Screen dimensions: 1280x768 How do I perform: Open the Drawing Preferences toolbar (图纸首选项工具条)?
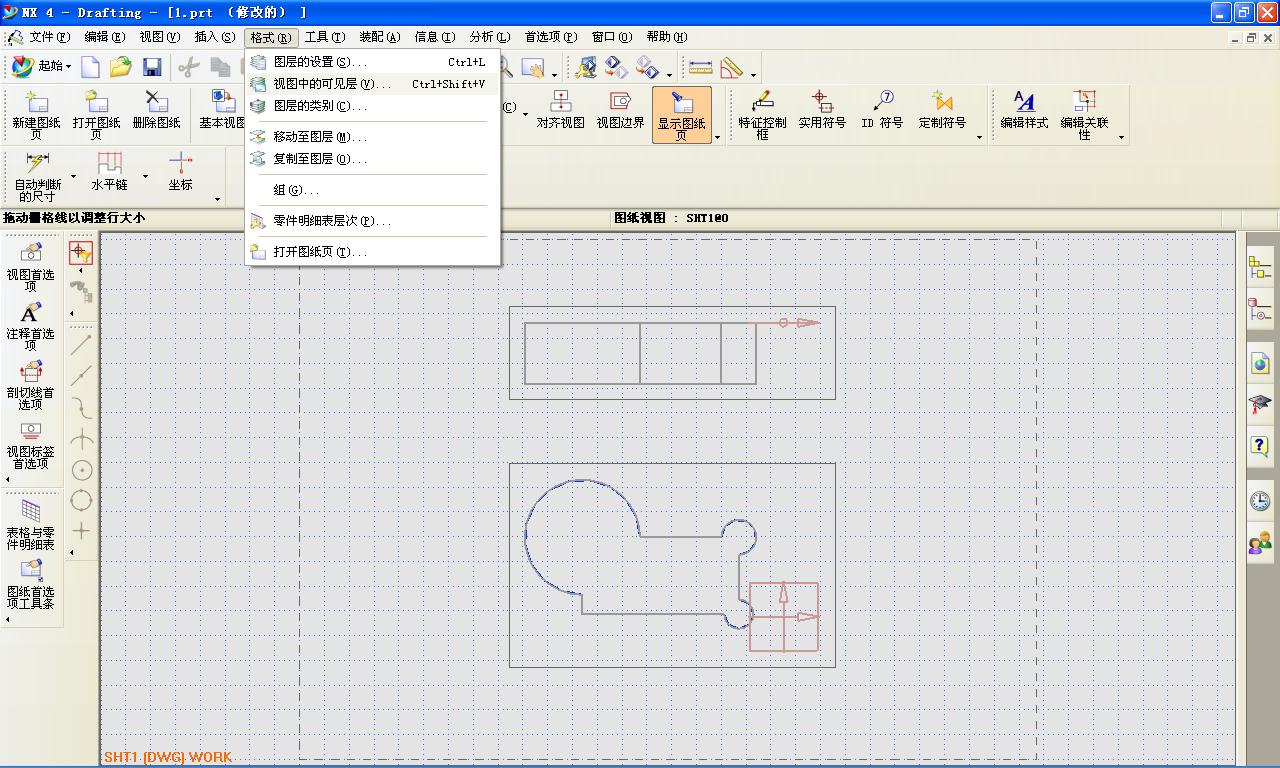point(31,584)
